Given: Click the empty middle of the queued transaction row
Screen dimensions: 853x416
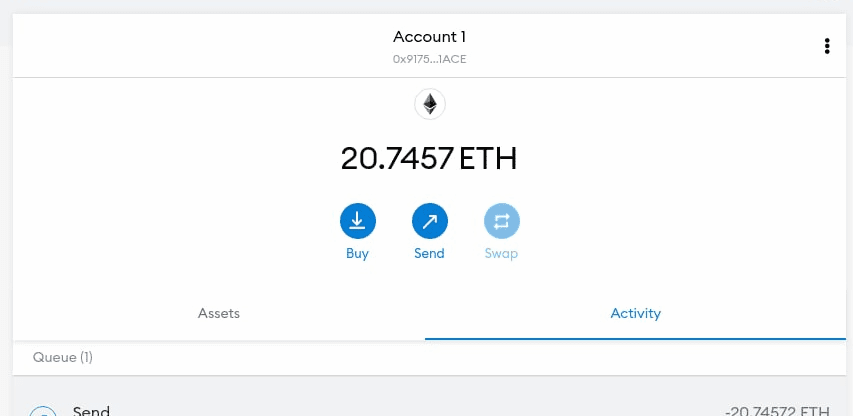Looking at the screenshot, I should [400, 405].
